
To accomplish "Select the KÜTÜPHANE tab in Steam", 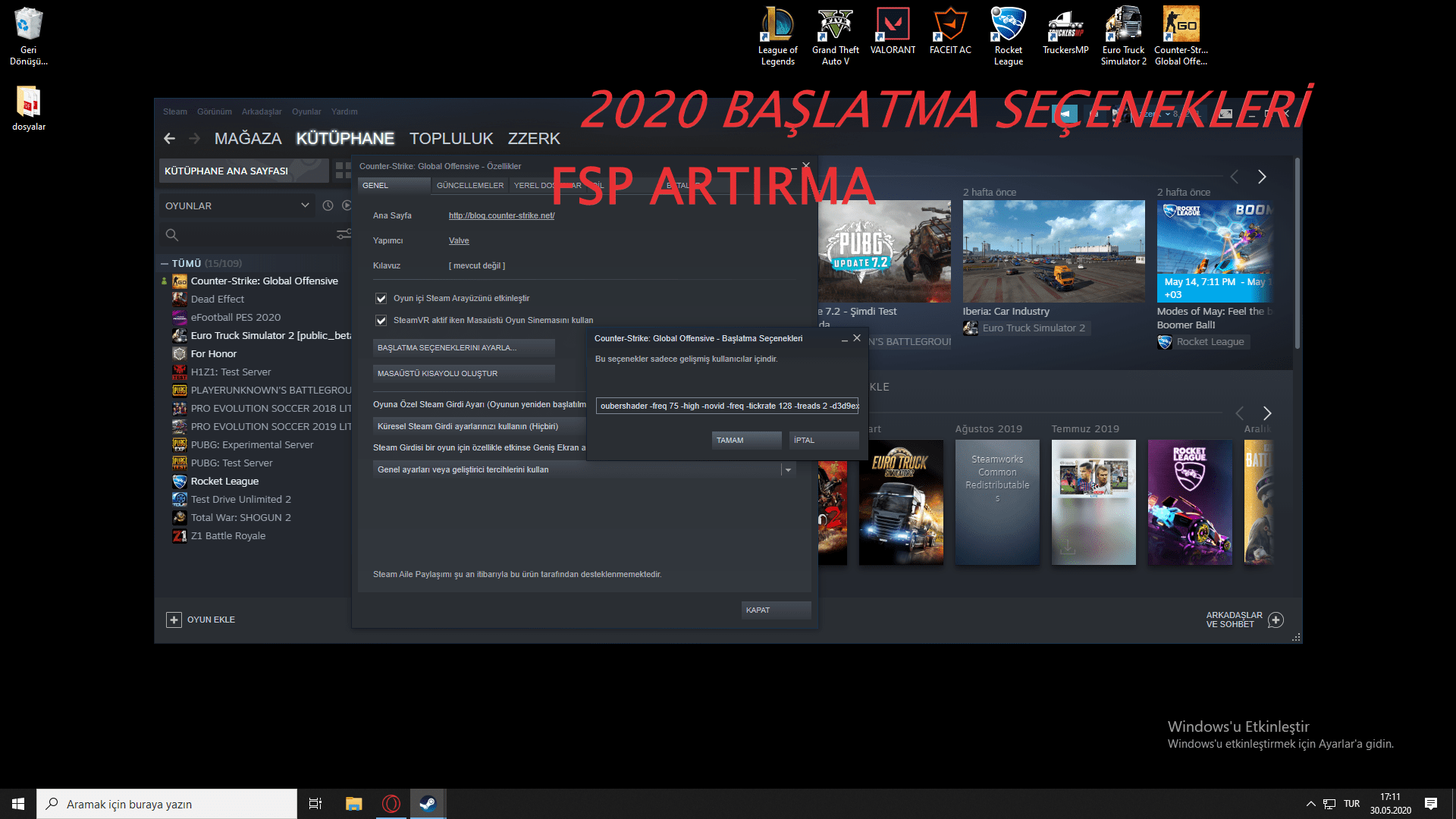I will point(346,138).
